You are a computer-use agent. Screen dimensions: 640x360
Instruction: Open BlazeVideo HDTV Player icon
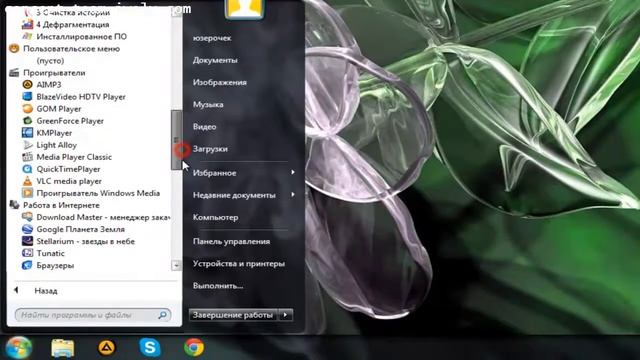pos(27,97)
